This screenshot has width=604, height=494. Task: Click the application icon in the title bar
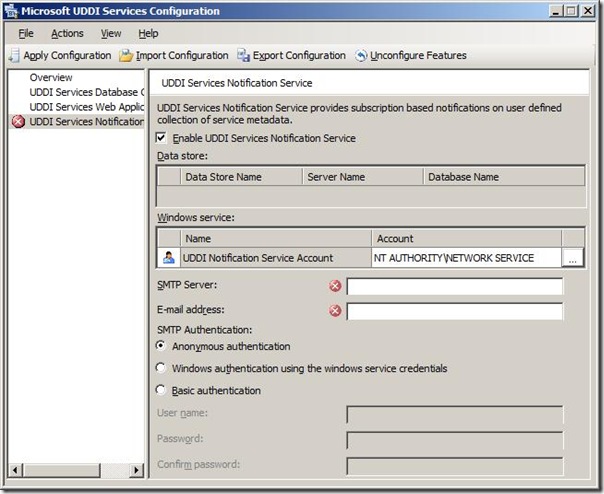[x=12, y=11]
